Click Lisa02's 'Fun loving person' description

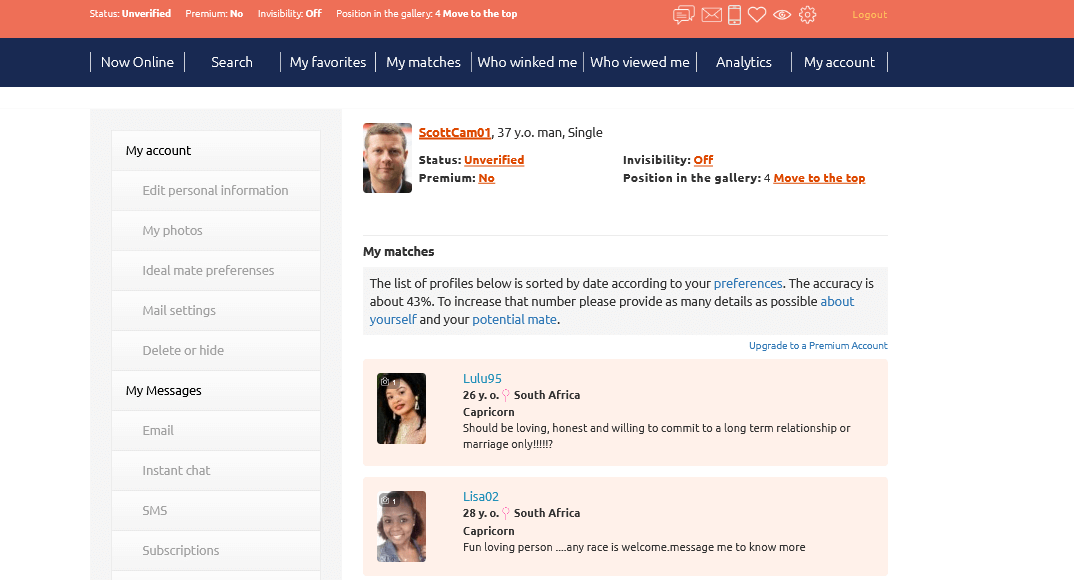[x=634, y=547]
